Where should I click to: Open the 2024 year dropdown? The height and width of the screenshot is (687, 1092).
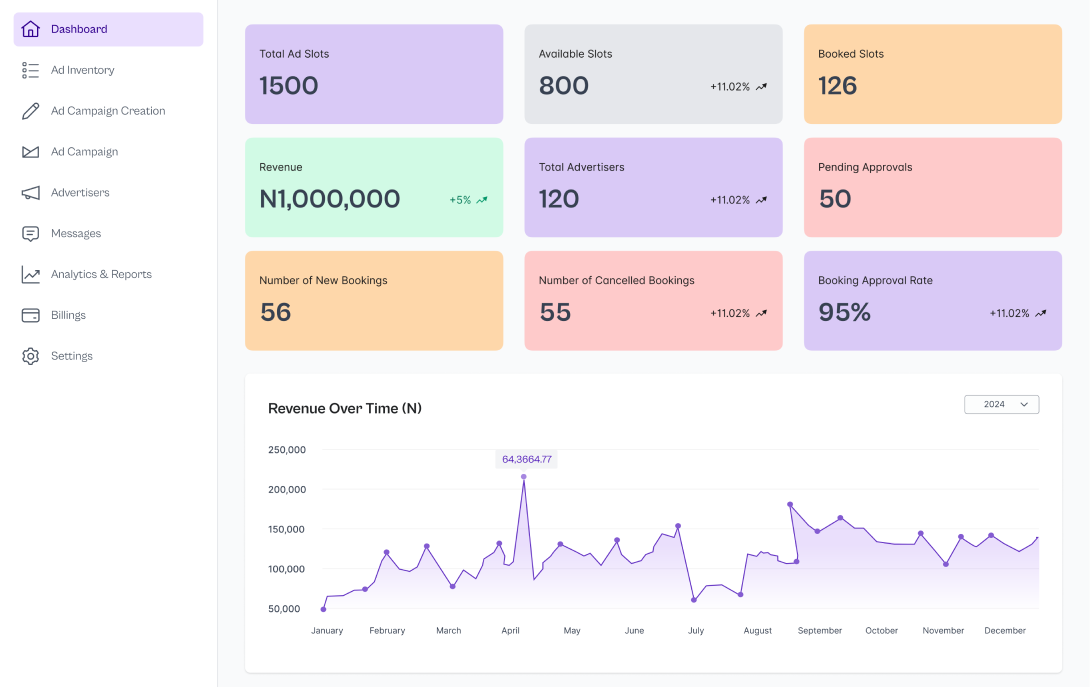tap(1001, 404)
